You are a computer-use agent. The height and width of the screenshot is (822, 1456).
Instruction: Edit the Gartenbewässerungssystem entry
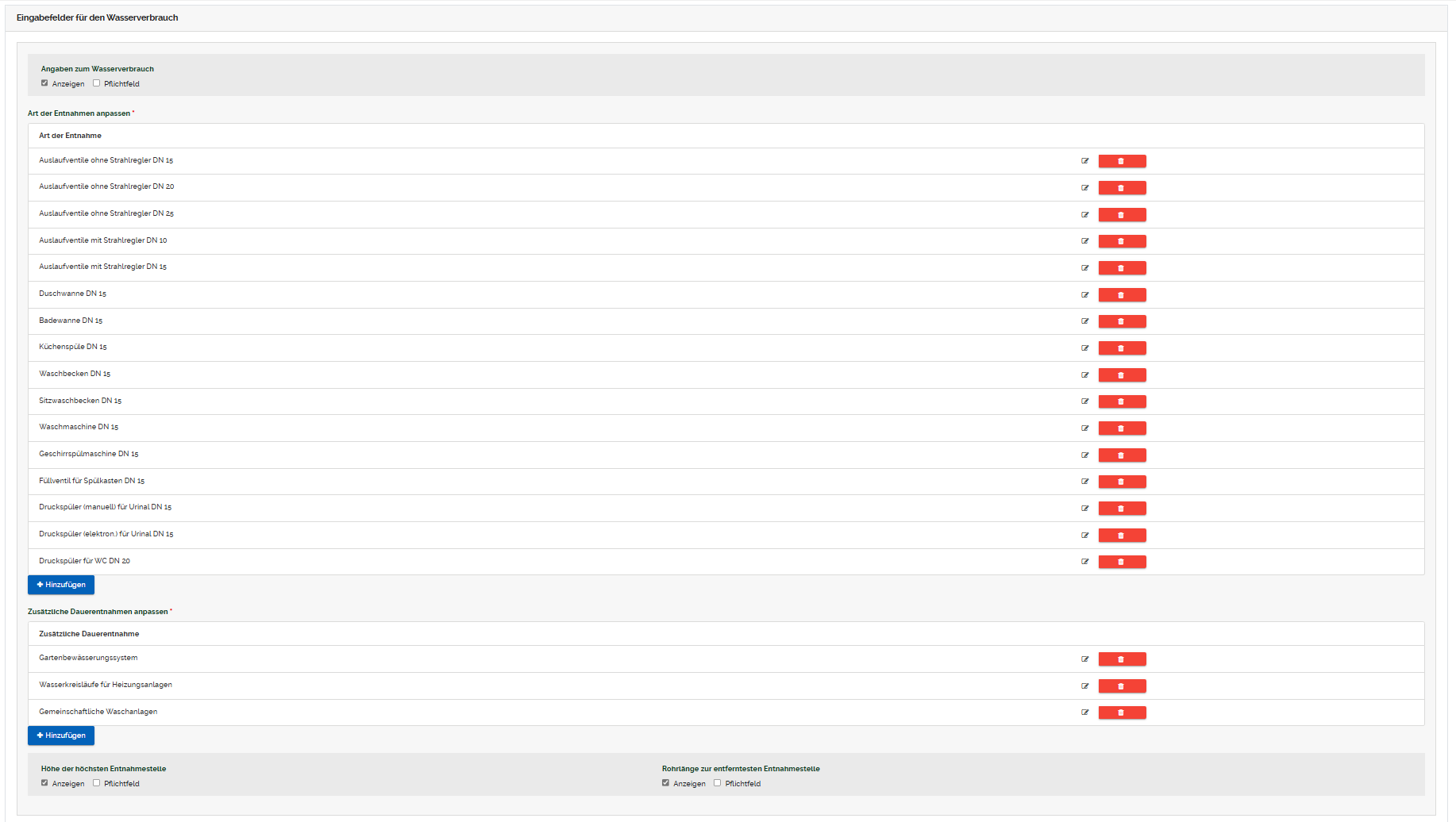pyautogui.click(x=1084, y=659)
